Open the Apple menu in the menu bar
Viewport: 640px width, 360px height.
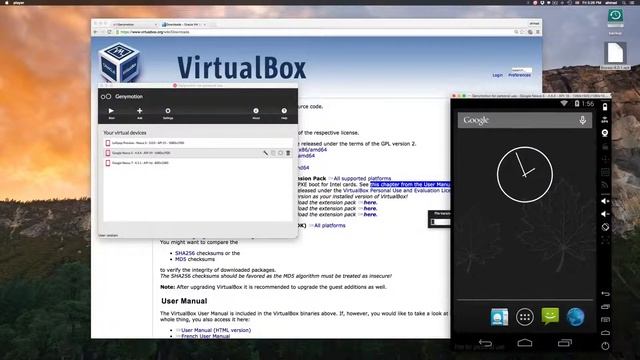[x=6, y=2]
